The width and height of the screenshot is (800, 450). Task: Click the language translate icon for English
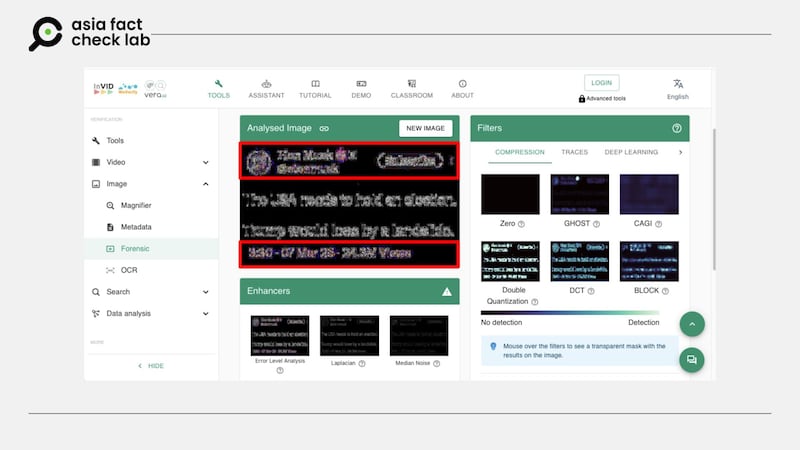pyautogui.click(x=678, y=84)
